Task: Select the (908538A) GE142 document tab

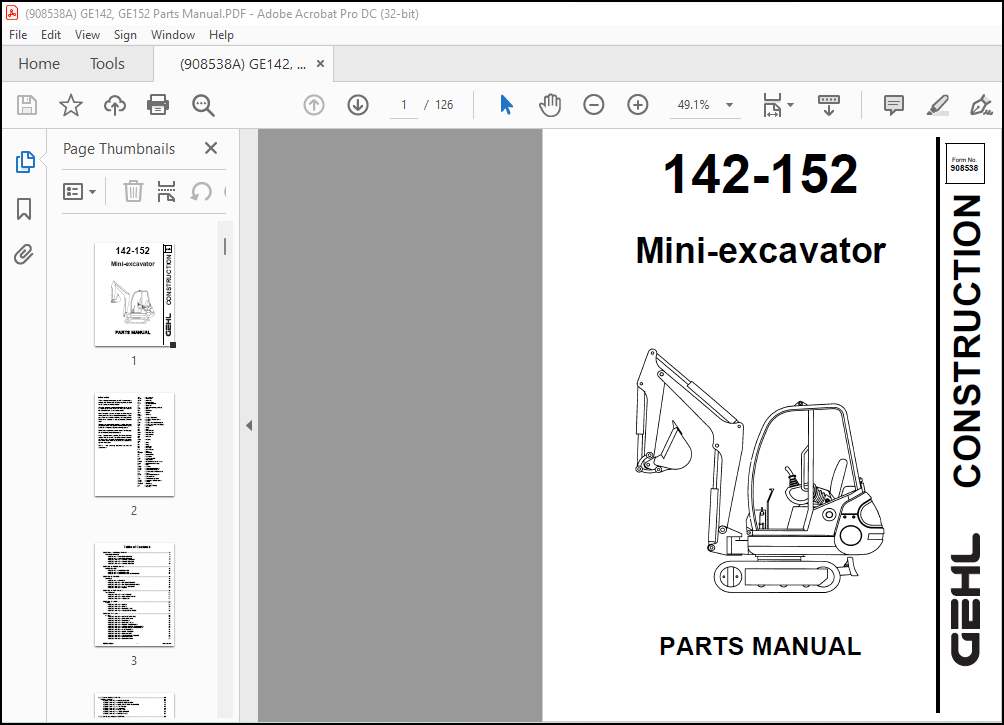Action: tap(243, 64)
